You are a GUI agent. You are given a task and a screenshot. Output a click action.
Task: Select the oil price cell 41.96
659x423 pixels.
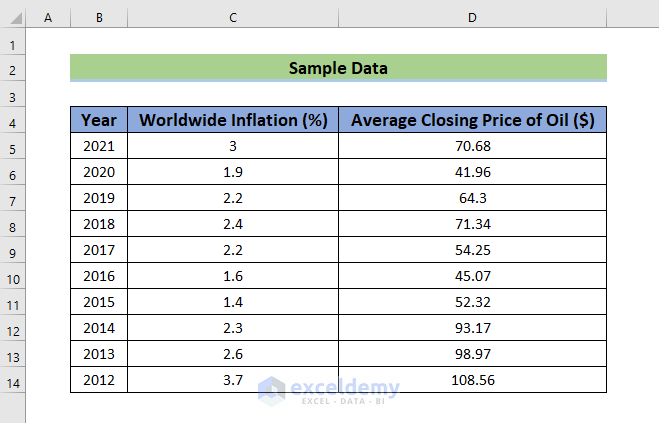coord(472,172)
